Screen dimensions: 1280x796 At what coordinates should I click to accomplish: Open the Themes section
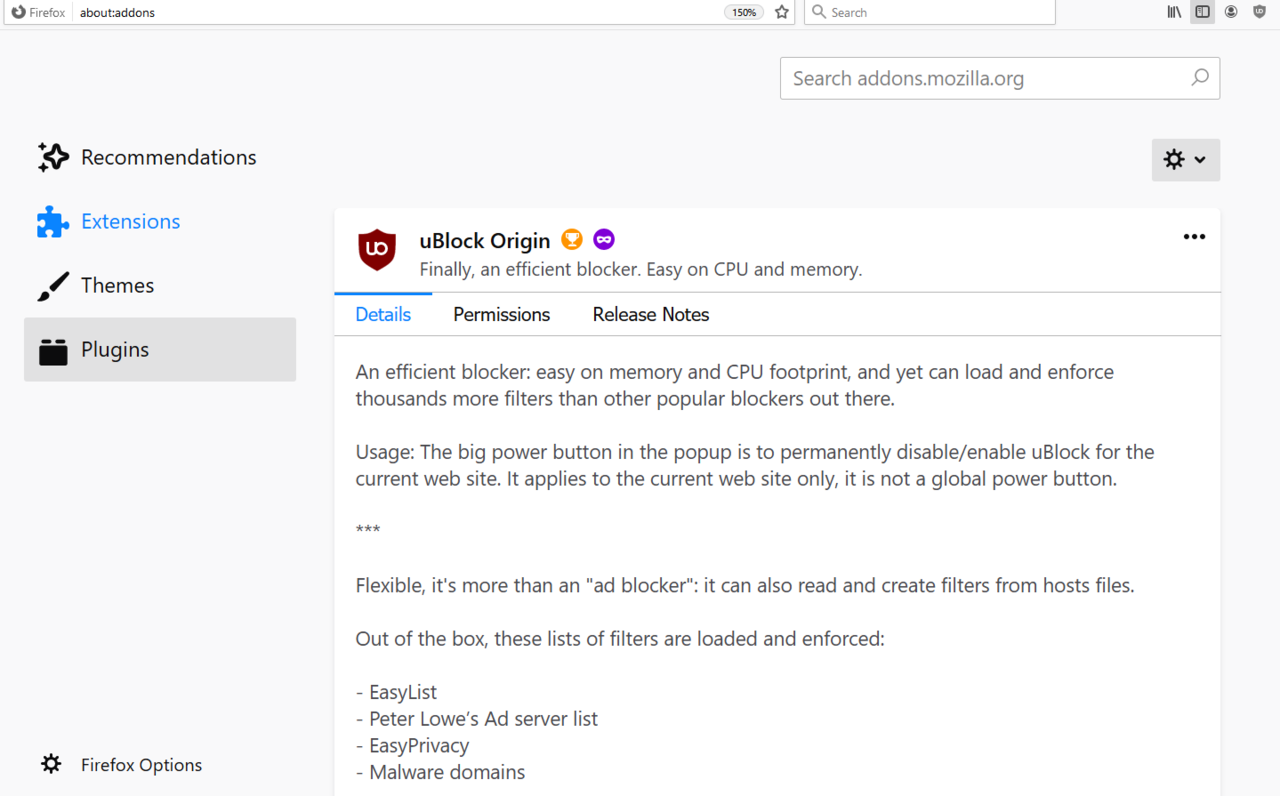click(x=160, y=285)
